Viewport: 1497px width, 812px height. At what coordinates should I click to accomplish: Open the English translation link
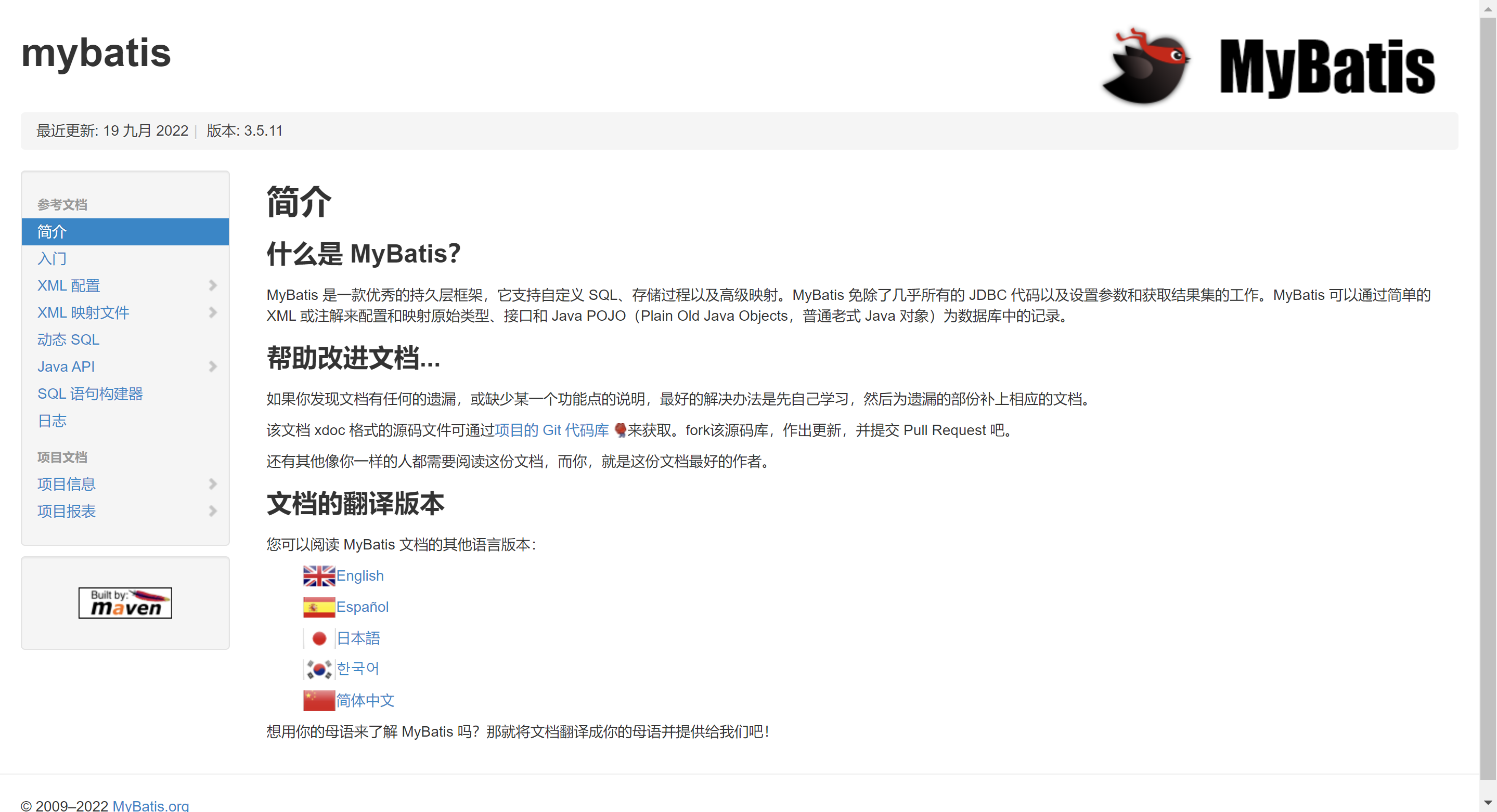(x=360, y=575)
